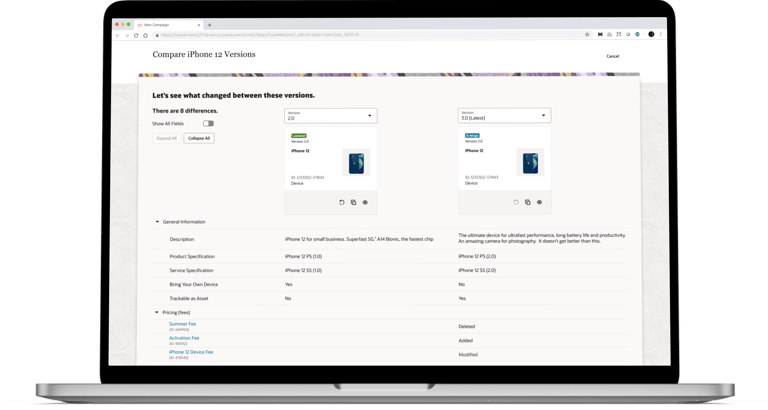Click the Bring Your Own Device label
768x410 pixels.
pyautogui.click(x=193, y=285)
